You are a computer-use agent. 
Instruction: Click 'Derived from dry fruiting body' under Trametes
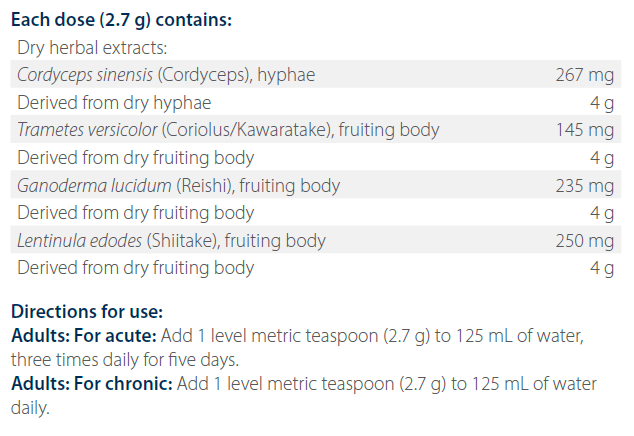pyautogui.click(x=136, y=158)
